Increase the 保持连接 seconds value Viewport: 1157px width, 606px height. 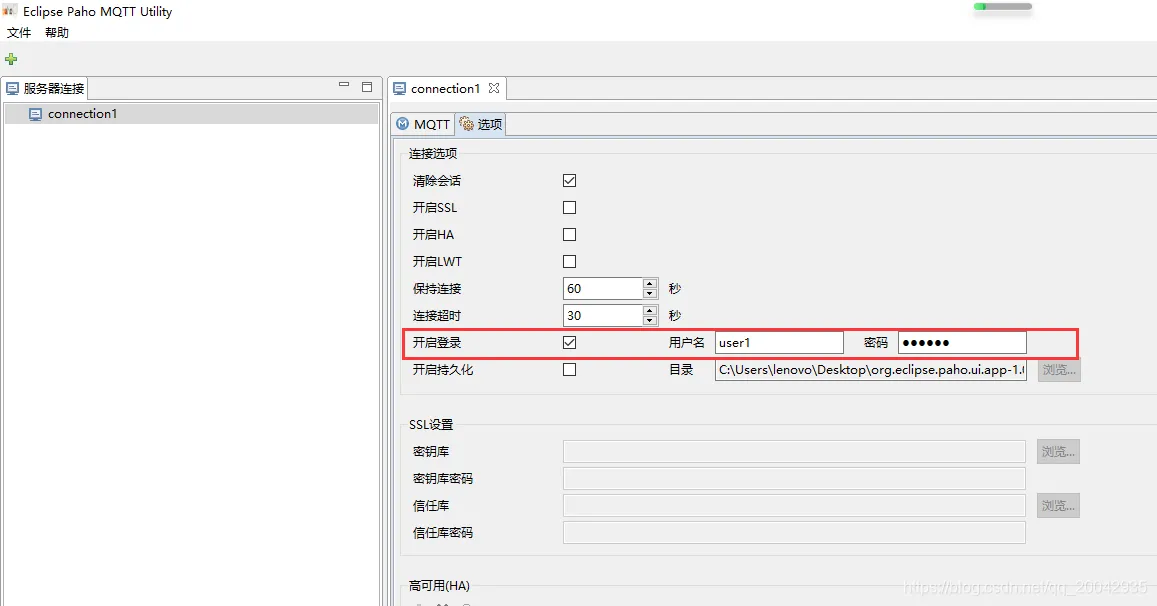coord(650,283)
